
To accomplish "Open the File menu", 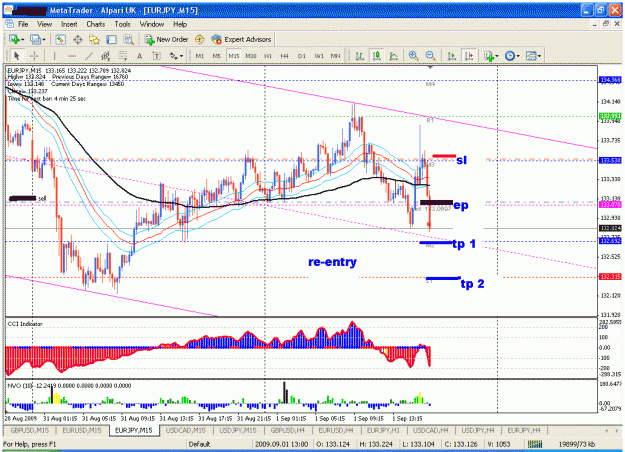I will point(23,24).
